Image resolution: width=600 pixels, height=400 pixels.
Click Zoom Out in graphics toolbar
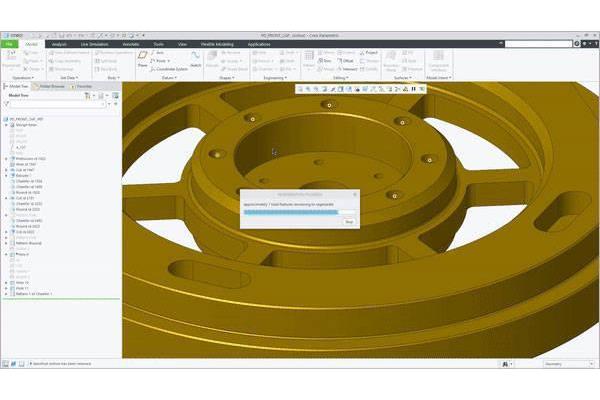coord(316,89)
